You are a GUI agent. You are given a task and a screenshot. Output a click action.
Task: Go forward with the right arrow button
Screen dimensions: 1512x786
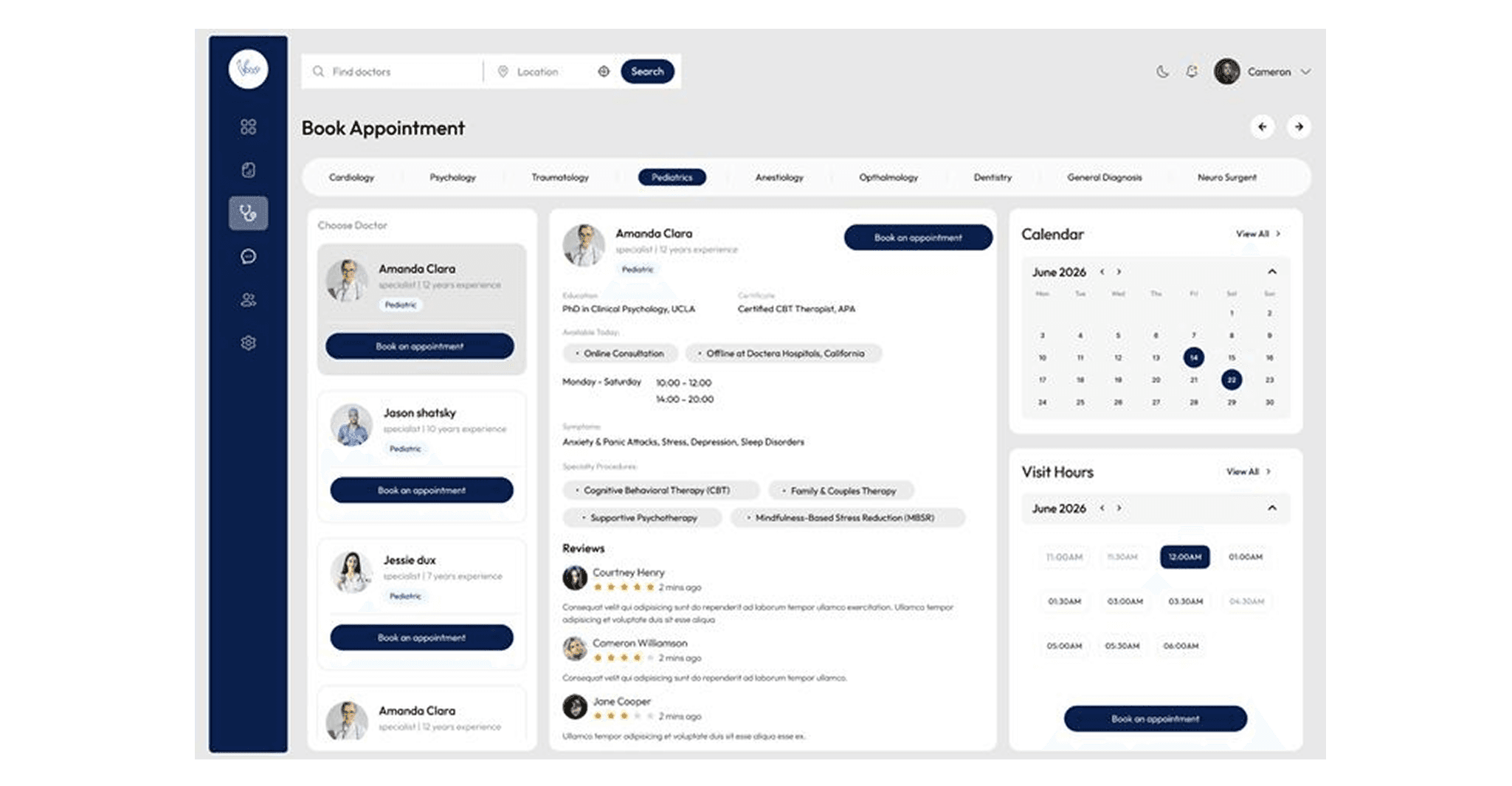pyautogui.click(x=1299, y=127)
